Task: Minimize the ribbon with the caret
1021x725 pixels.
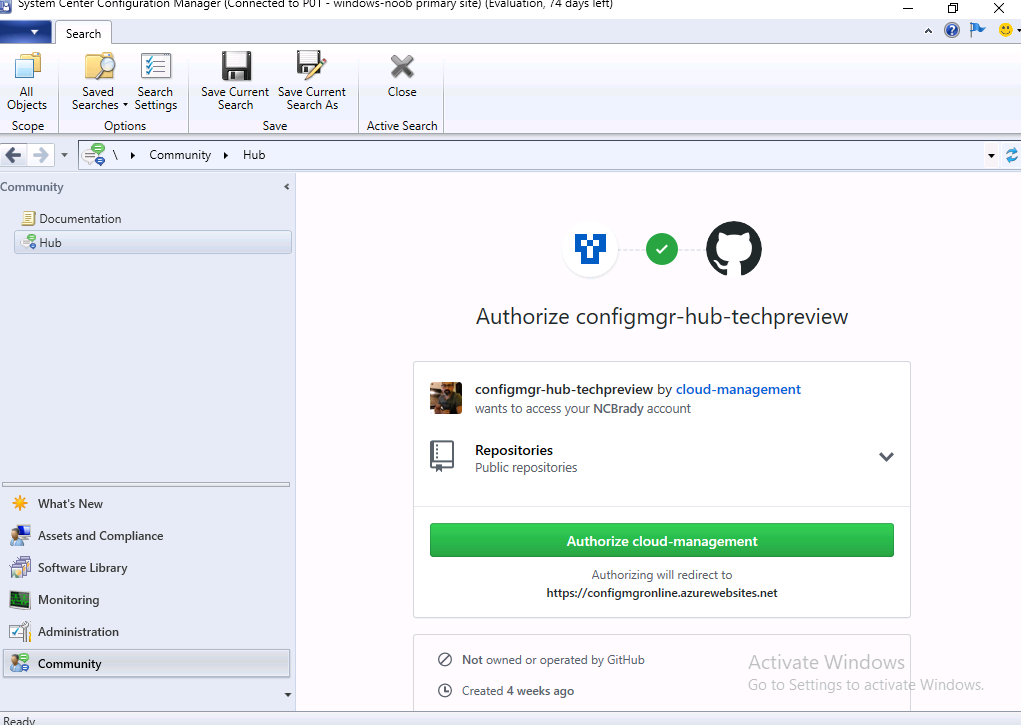Action: 929,31
